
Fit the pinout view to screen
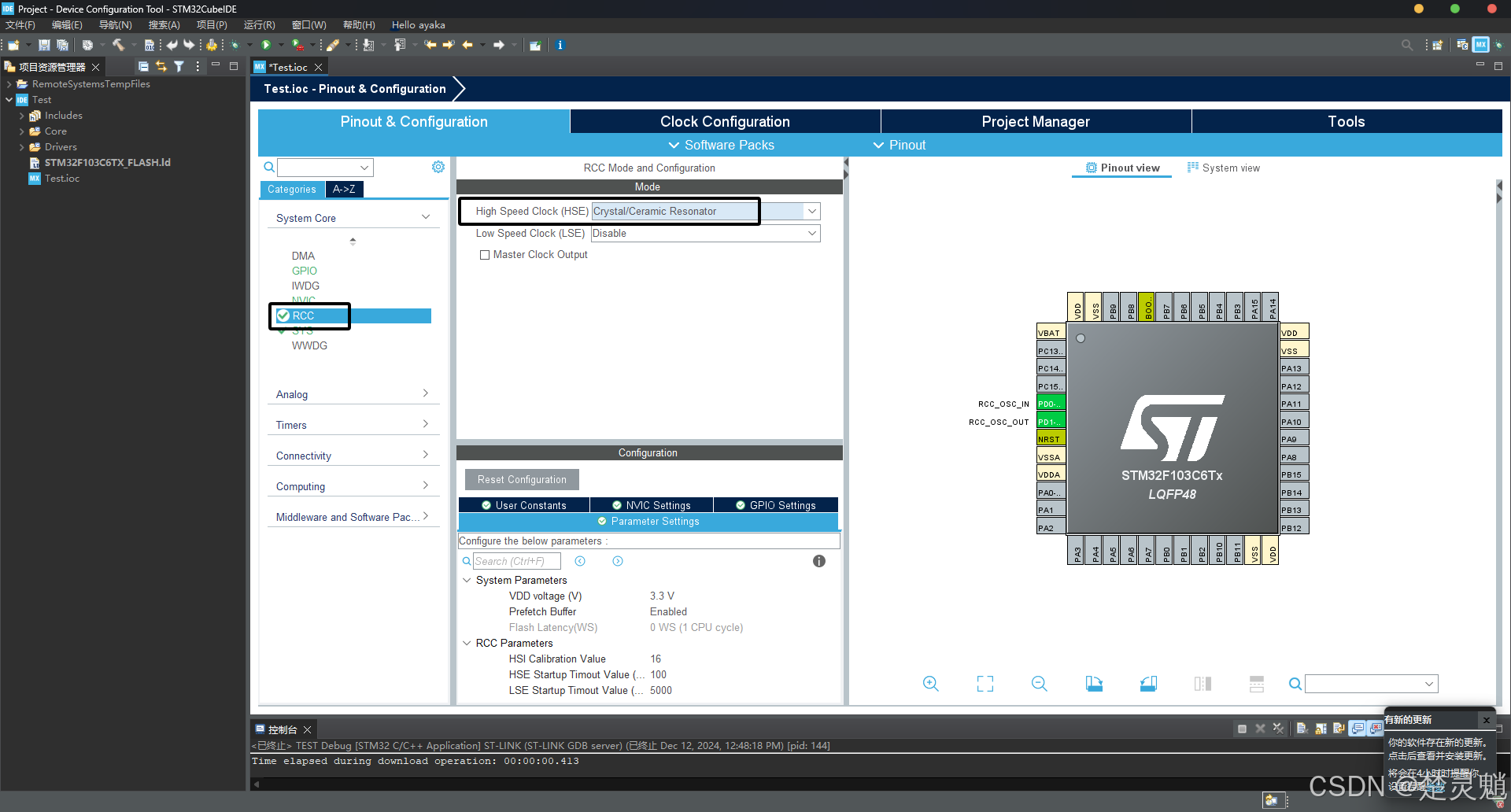coord(985,684)
